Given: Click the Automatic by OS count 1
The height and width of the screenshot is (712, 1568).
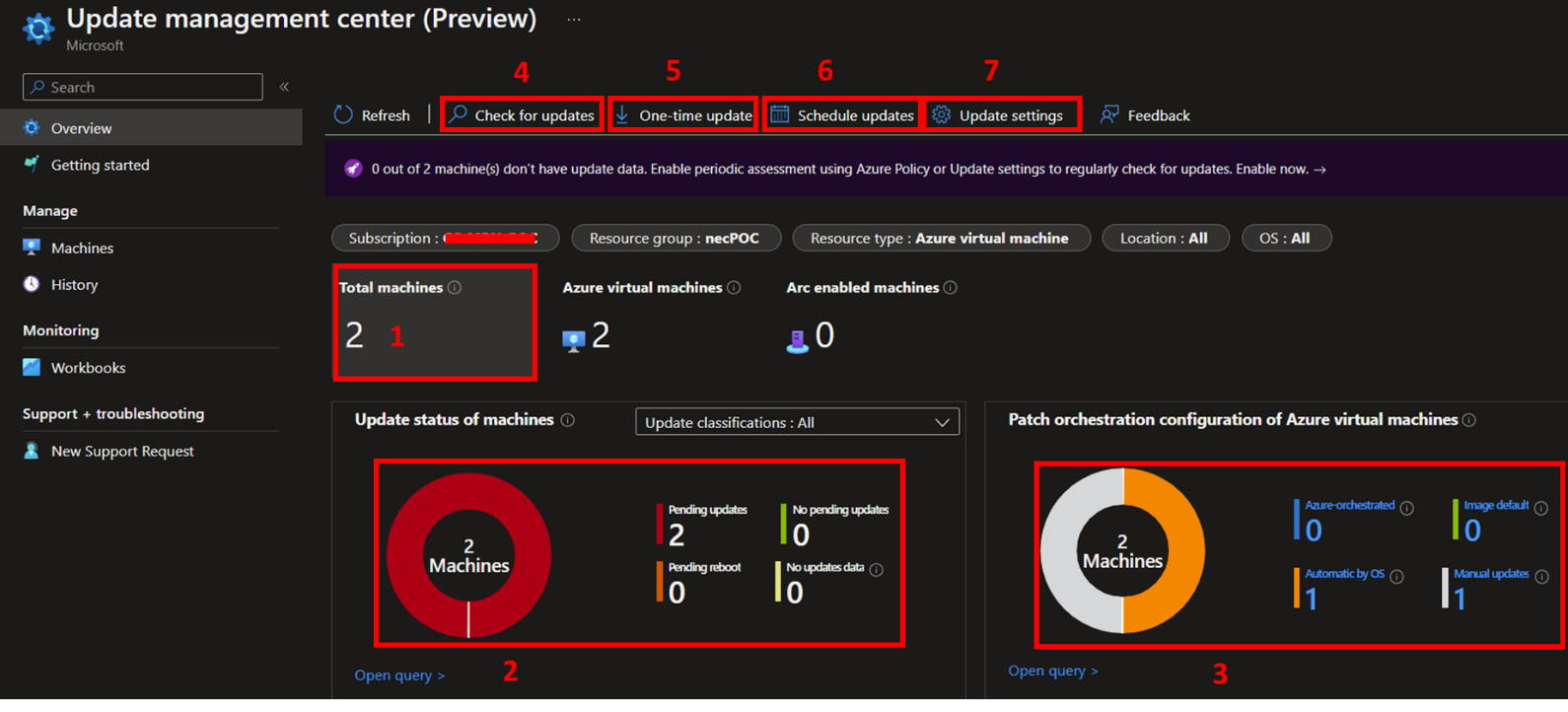Looking at the screenshot, I should (1311, 599).
